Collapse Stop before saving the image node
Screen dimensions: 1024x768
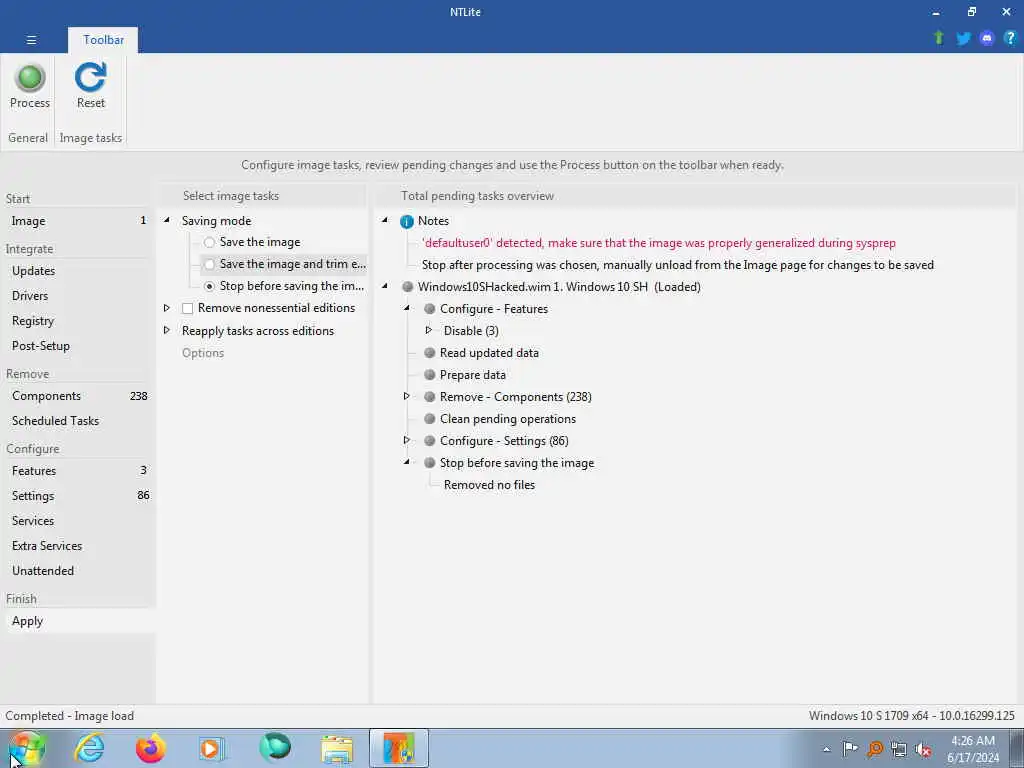click(407, 462)
